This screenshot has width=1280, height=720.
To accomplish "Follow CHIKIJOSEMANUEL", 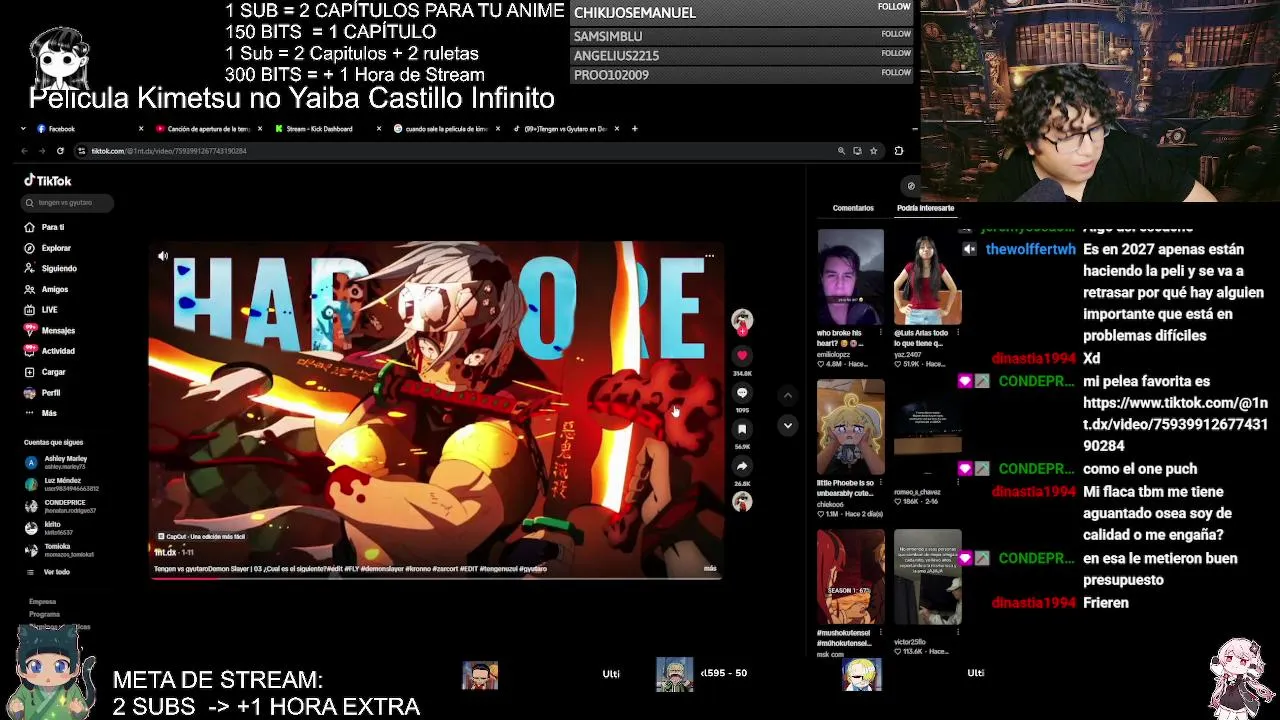I will point(894,7).
